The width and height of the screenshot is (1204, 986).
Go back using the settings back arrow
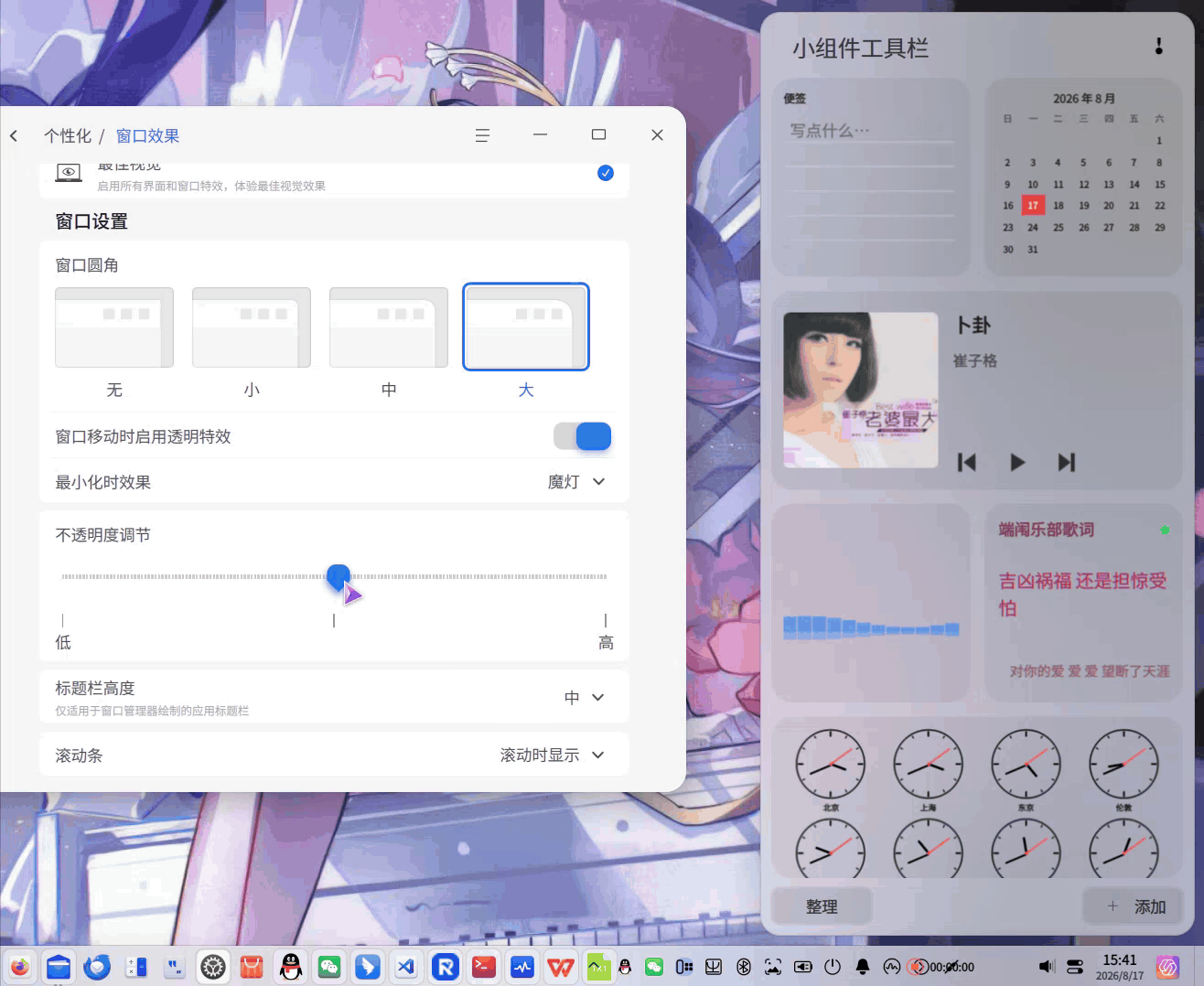14,135
